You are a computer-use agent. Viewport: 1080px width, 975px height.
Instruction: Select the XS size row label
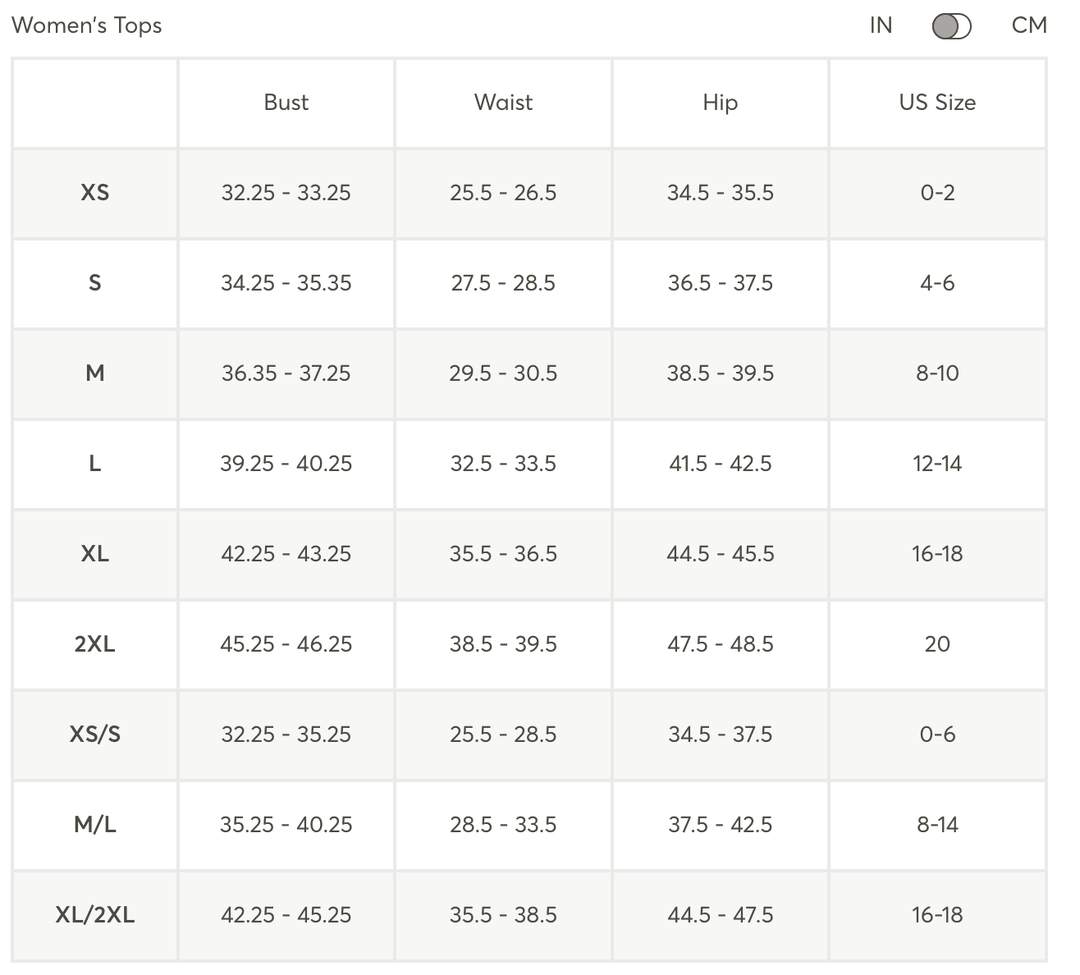tap(95, 192)
